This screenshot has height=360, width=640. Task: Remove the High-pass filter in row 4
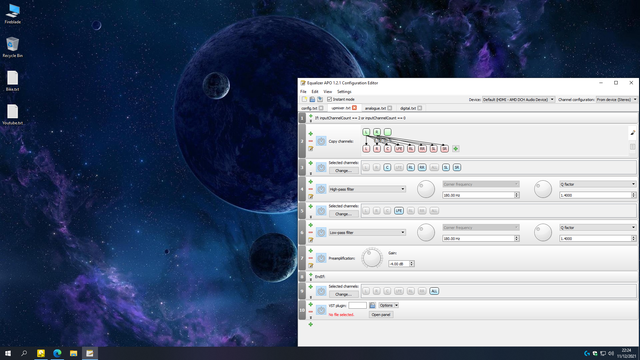click(311, 189)
